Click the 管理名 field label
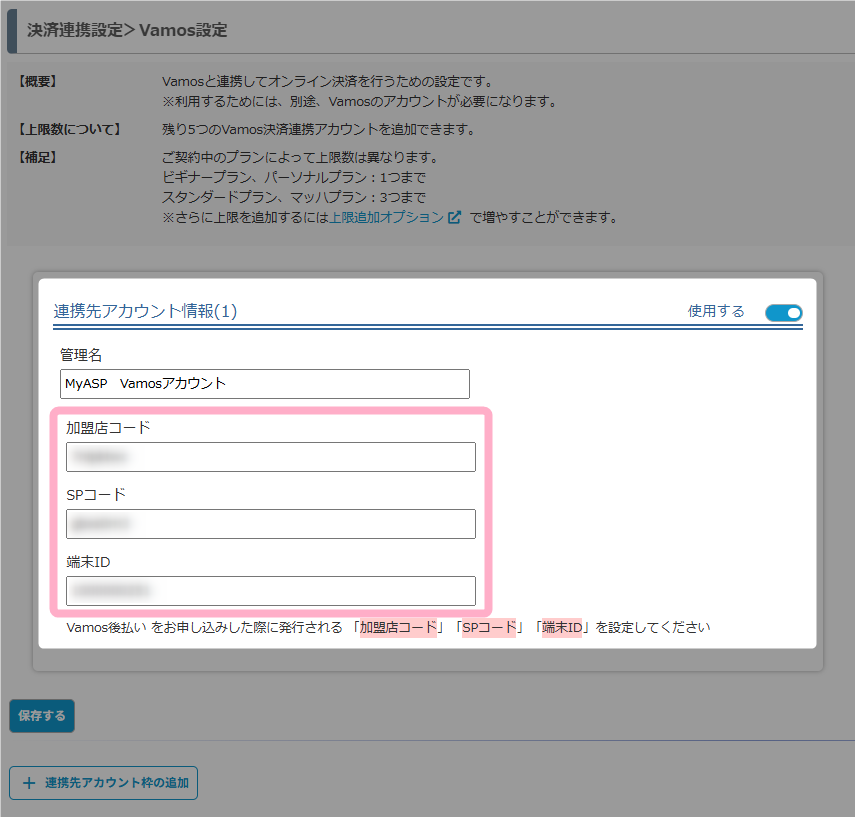 [81, 355]
